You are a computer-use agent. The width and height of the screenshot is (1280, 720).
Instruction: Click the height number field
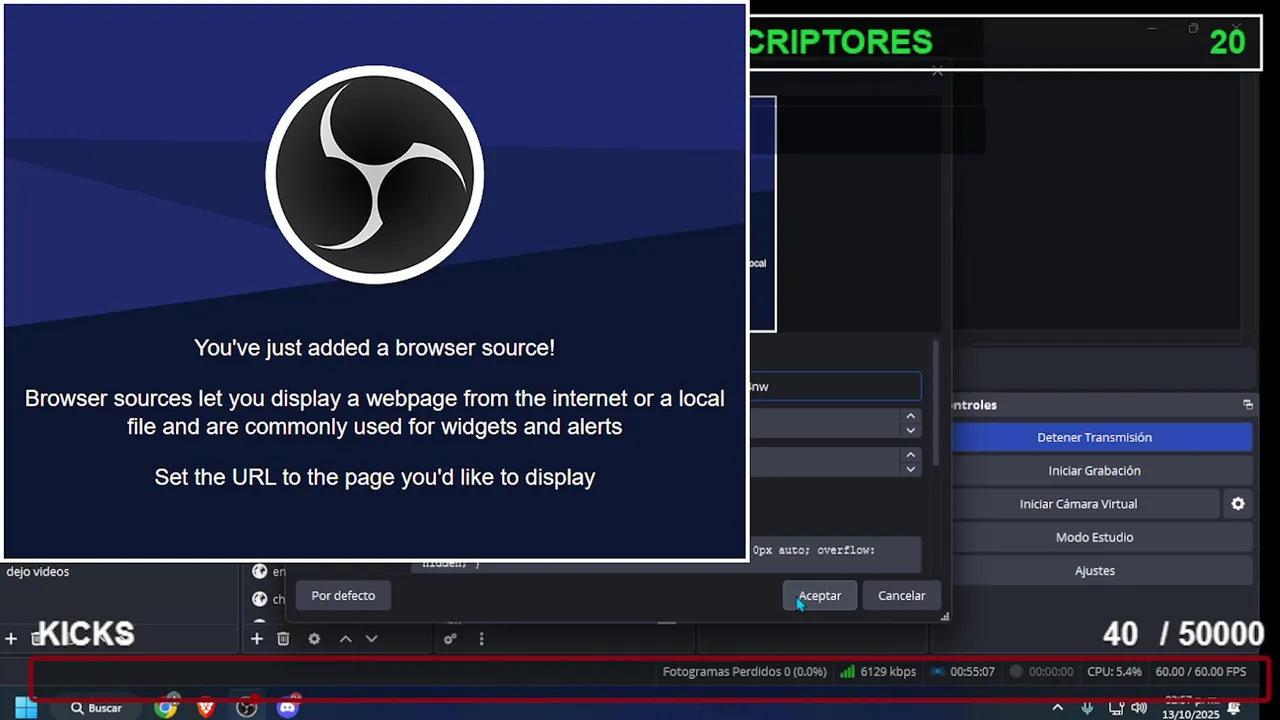(x=825, y=462)
